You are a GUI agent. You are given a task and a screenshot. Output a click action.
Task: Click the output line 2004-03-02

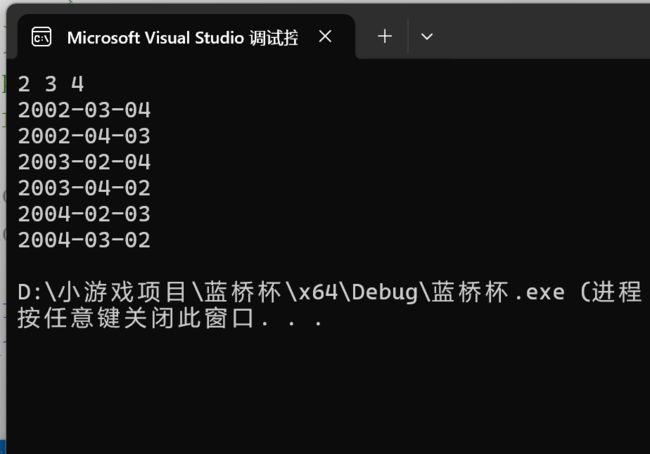click(x=84, y=240)
